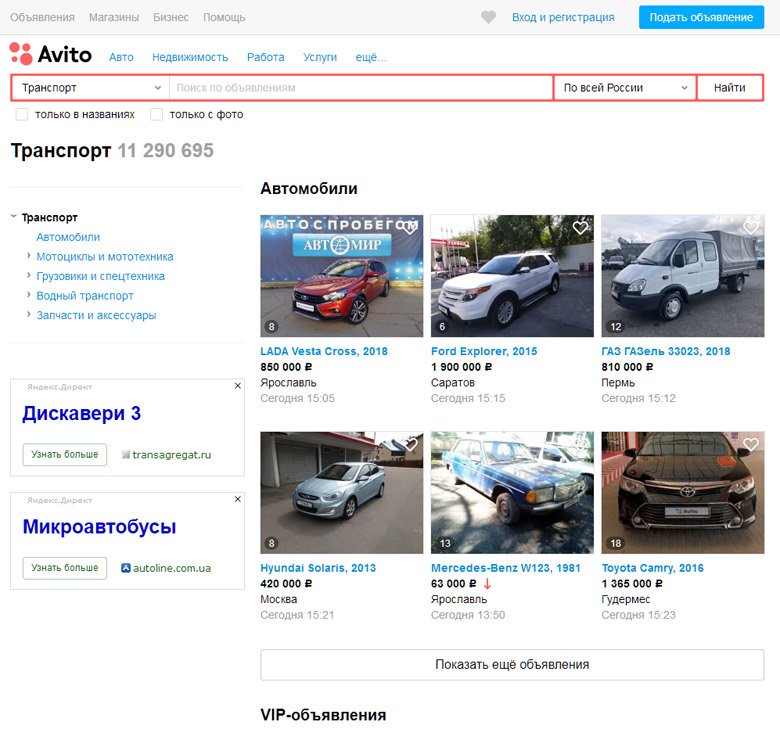
Task: Open the Работа menu item
Action: (266, 57)
